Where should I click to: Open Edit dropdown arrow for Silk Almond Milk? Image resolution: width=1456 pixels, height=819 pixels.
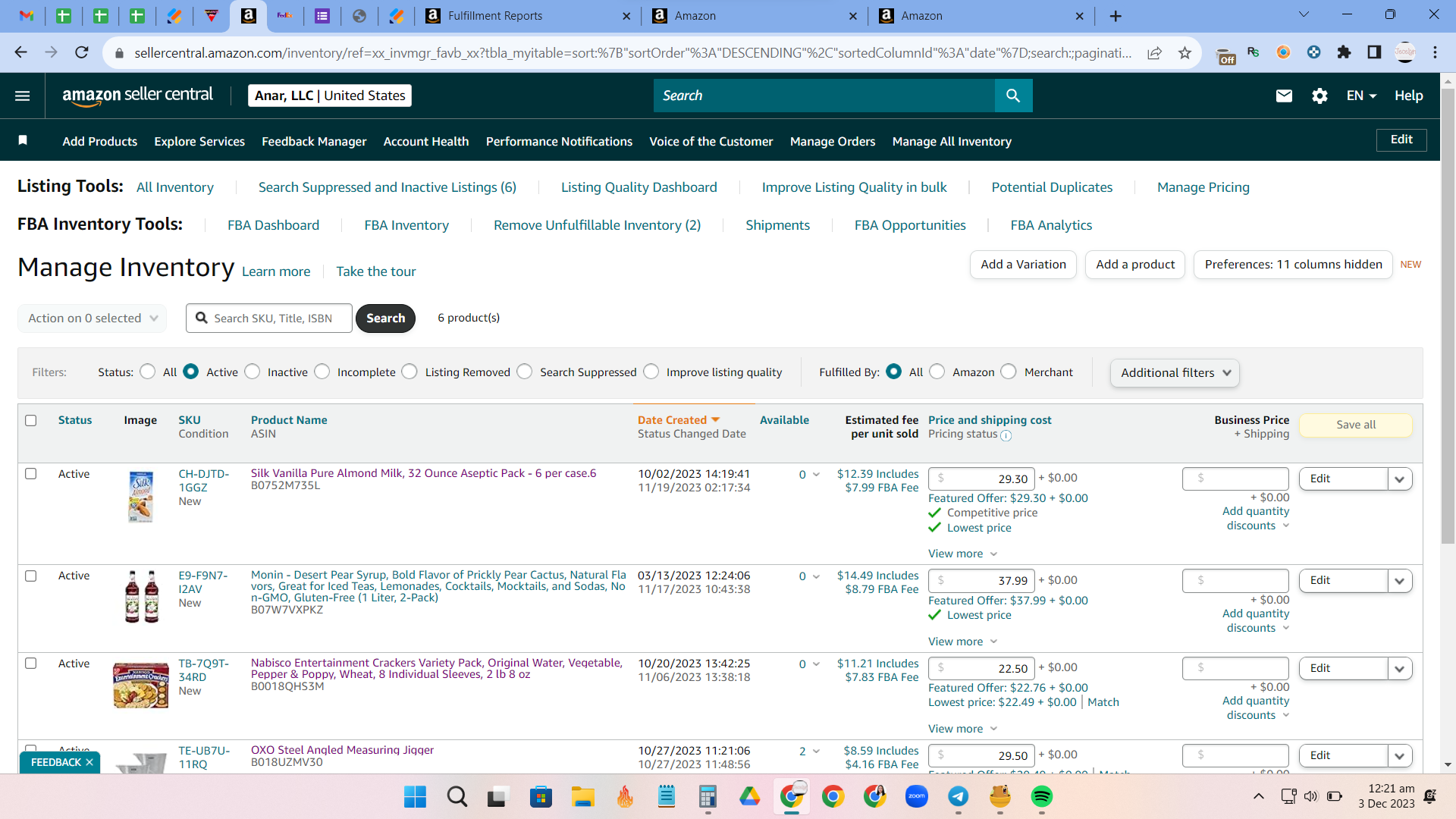1400,479
